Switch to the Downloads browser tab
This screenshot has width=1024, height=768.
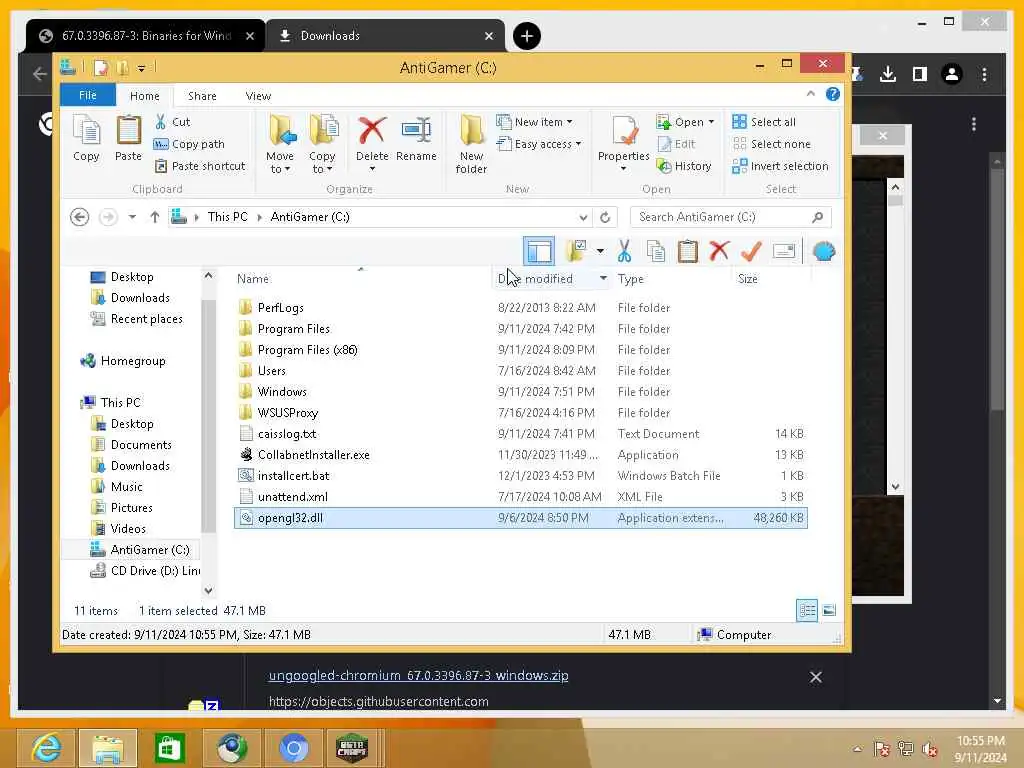coord(385,36)
